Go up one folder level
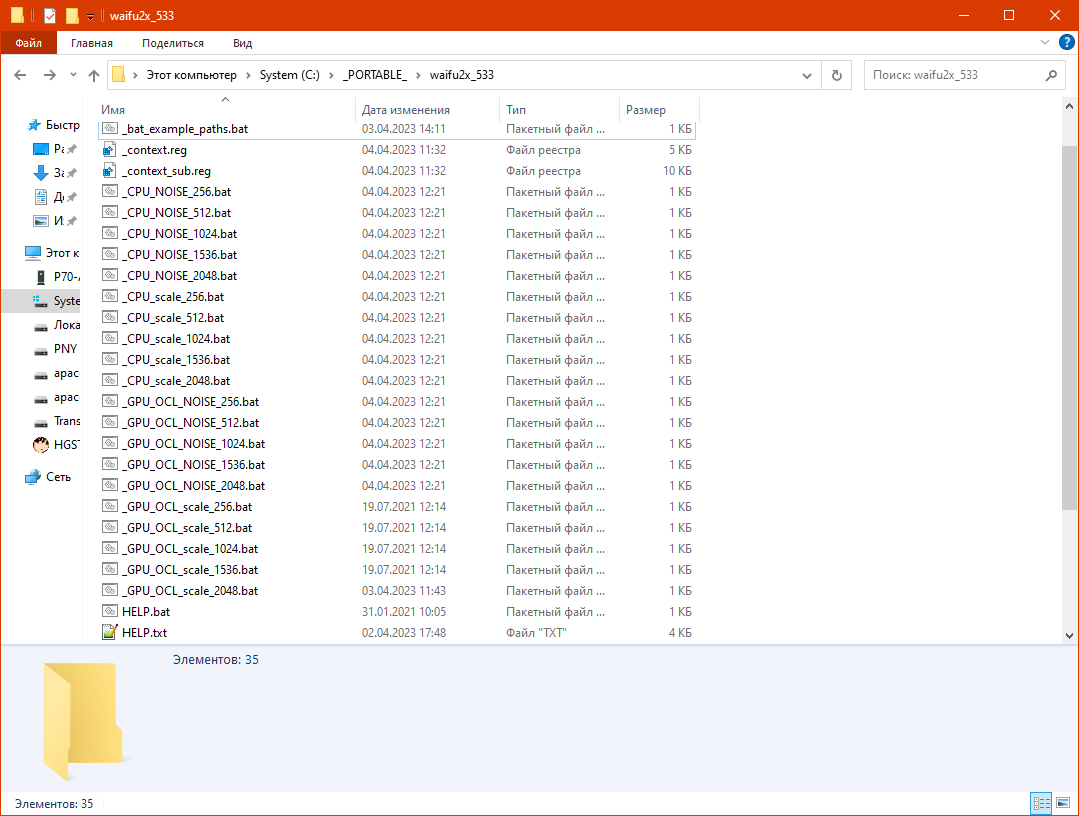The image size is (1079, 816). (x=94, y=75)
